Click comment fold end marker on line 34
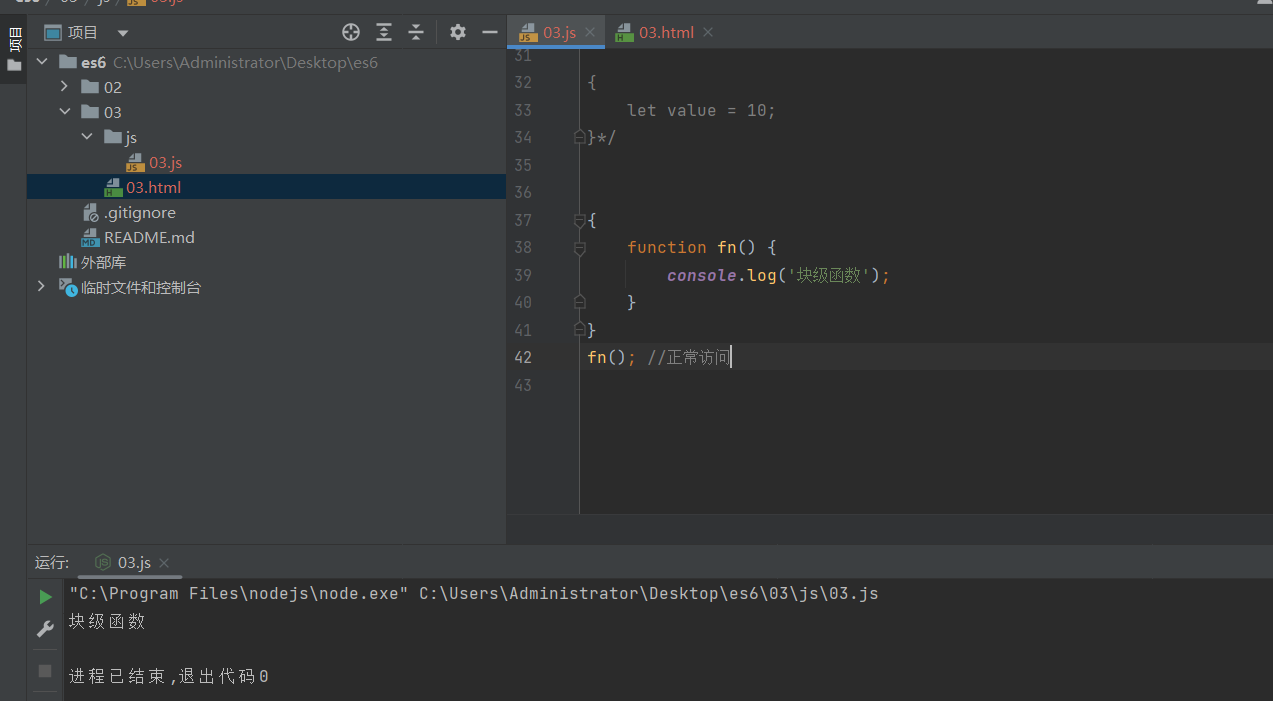 coord(580,137)
